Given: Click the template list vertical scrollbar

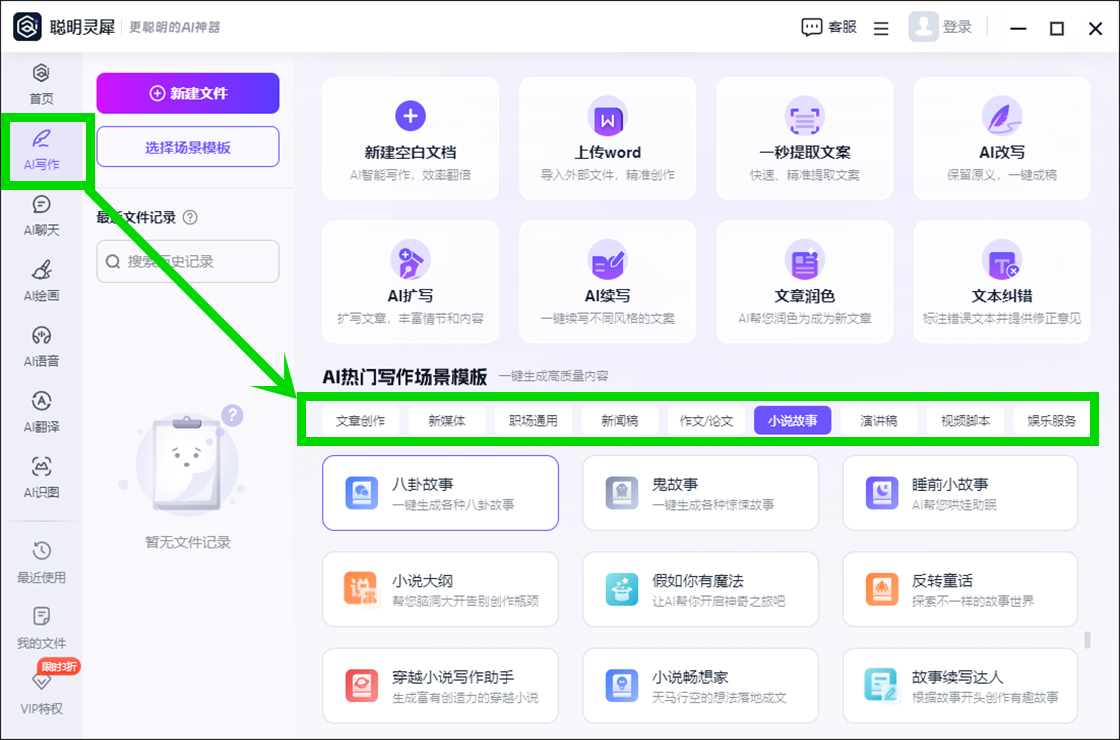Looking at the screenshot, I should coord(1086,640).
